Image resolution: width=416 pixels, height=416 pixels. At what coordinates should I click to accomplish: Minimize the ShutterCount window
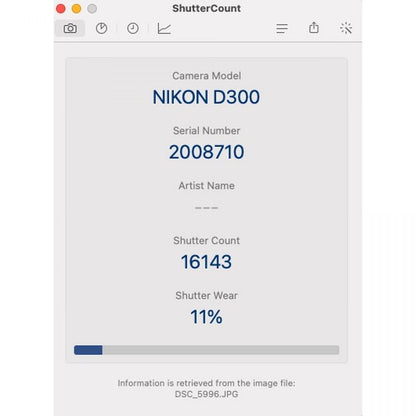(x=76, y=9)
